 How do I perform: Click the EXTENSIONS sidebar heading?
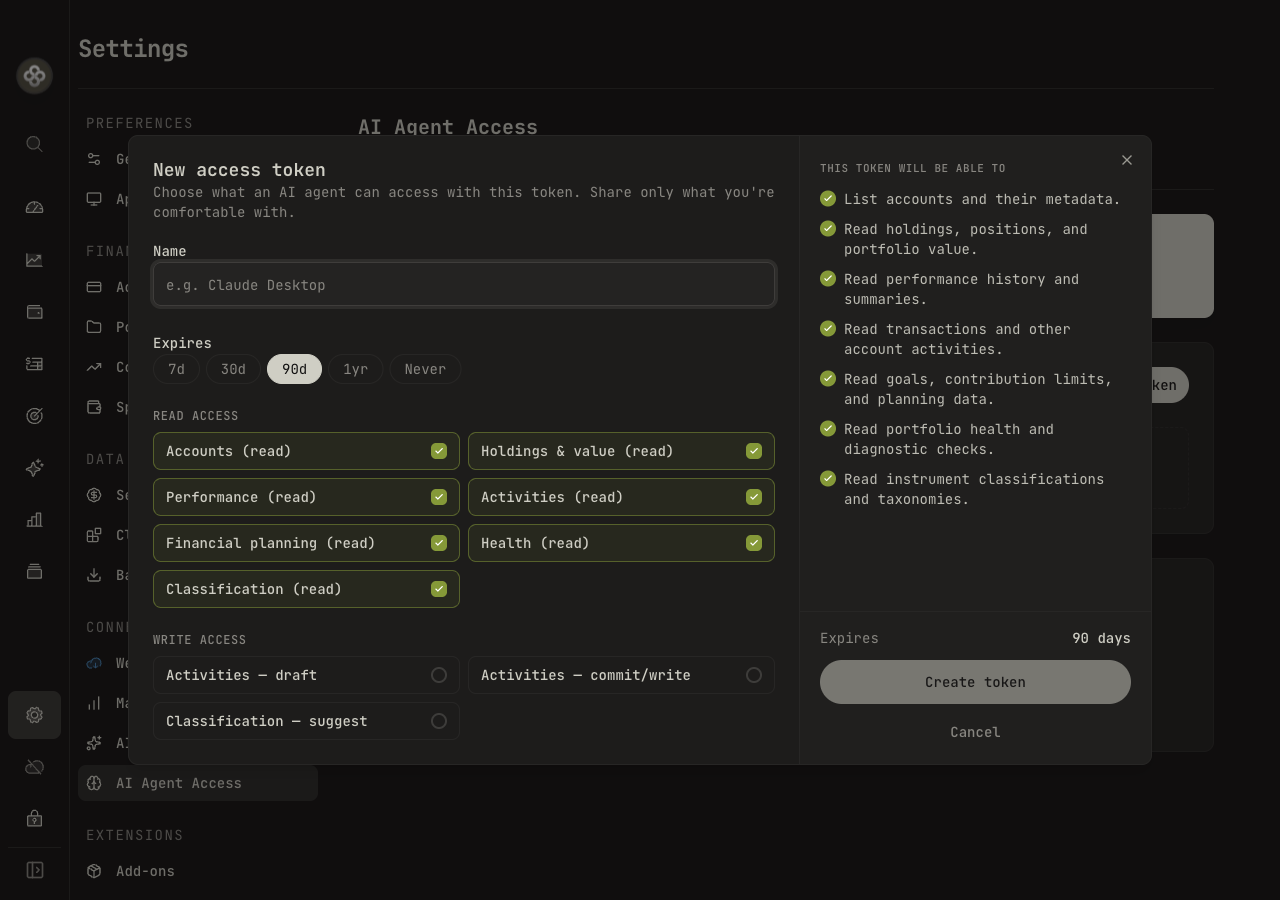[135, 835]
